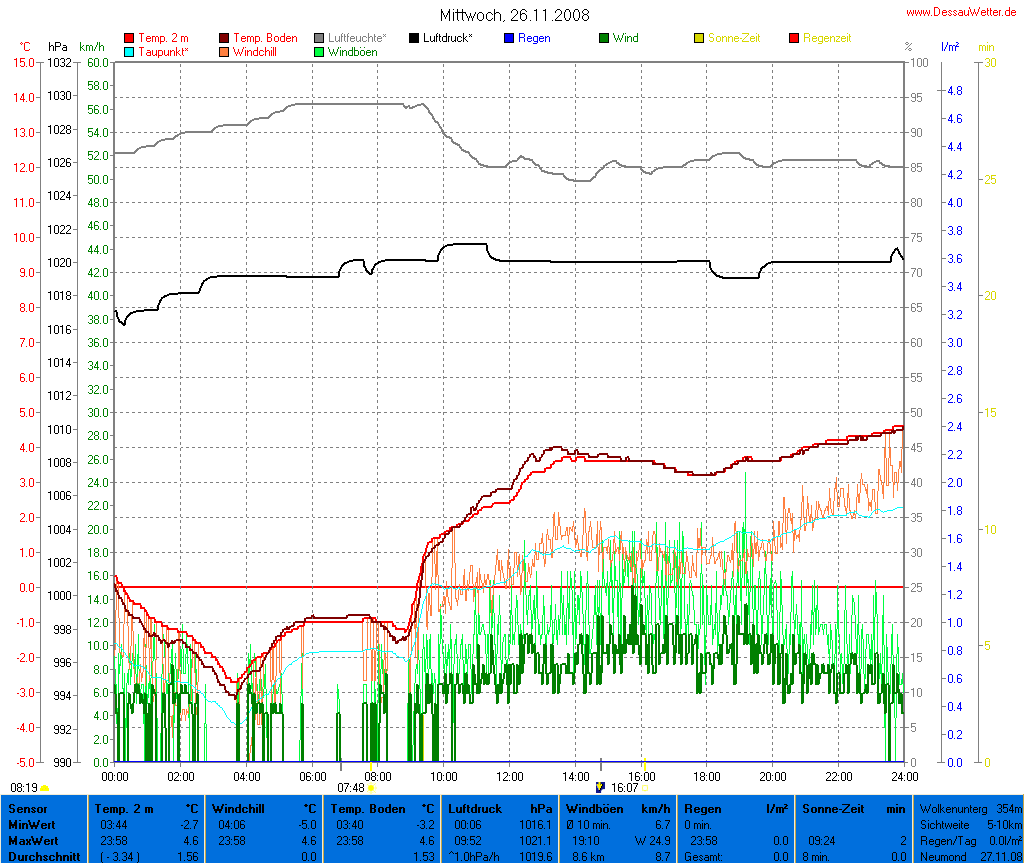Click the Wolkenunterg. 354m info line
This screenshot has height=863, width=1024.
point(968,808)
